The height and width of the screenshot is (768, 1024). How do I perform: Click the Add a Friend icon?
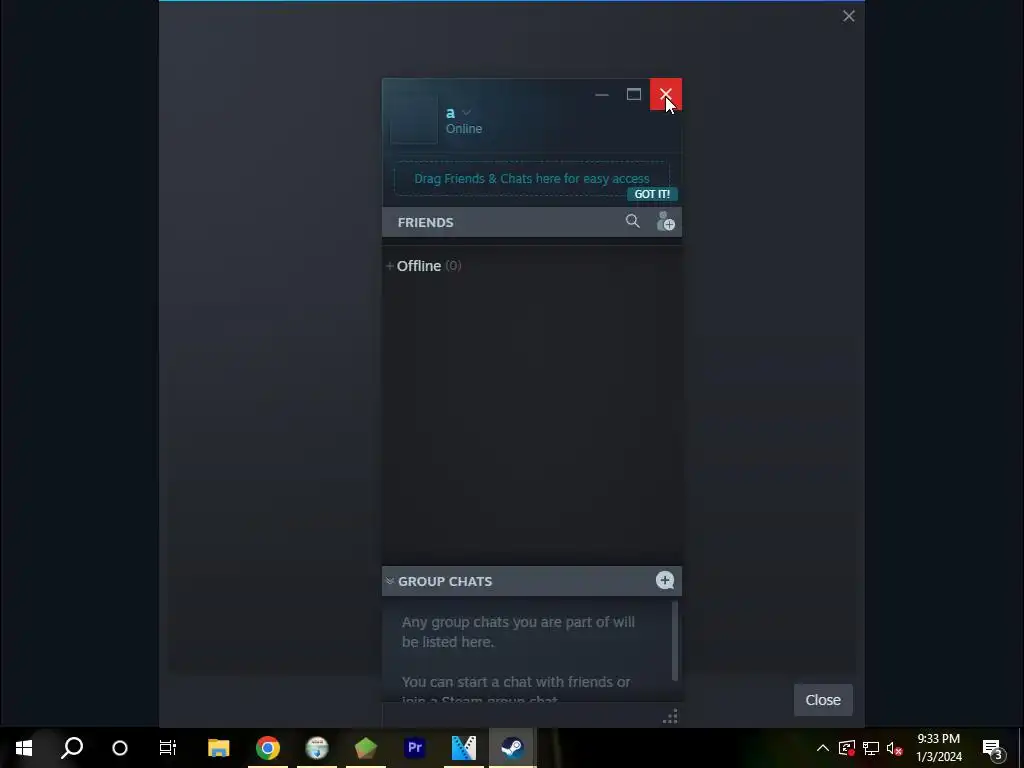[665, 221]
